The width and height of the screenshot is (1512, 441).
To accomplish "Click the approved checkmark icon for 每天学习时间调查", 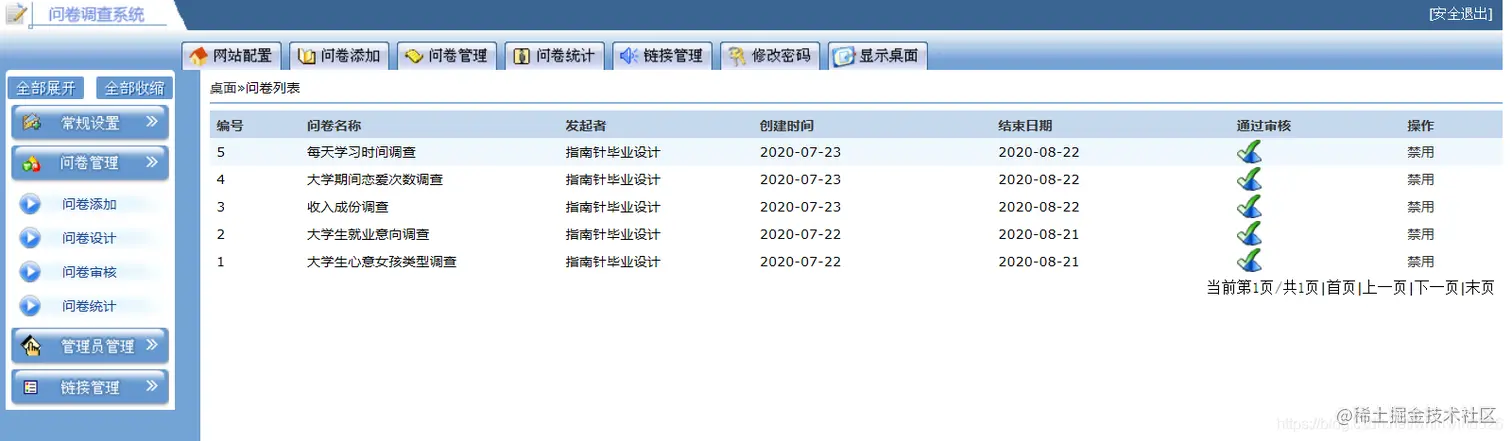I will (x=1248, y=152).
